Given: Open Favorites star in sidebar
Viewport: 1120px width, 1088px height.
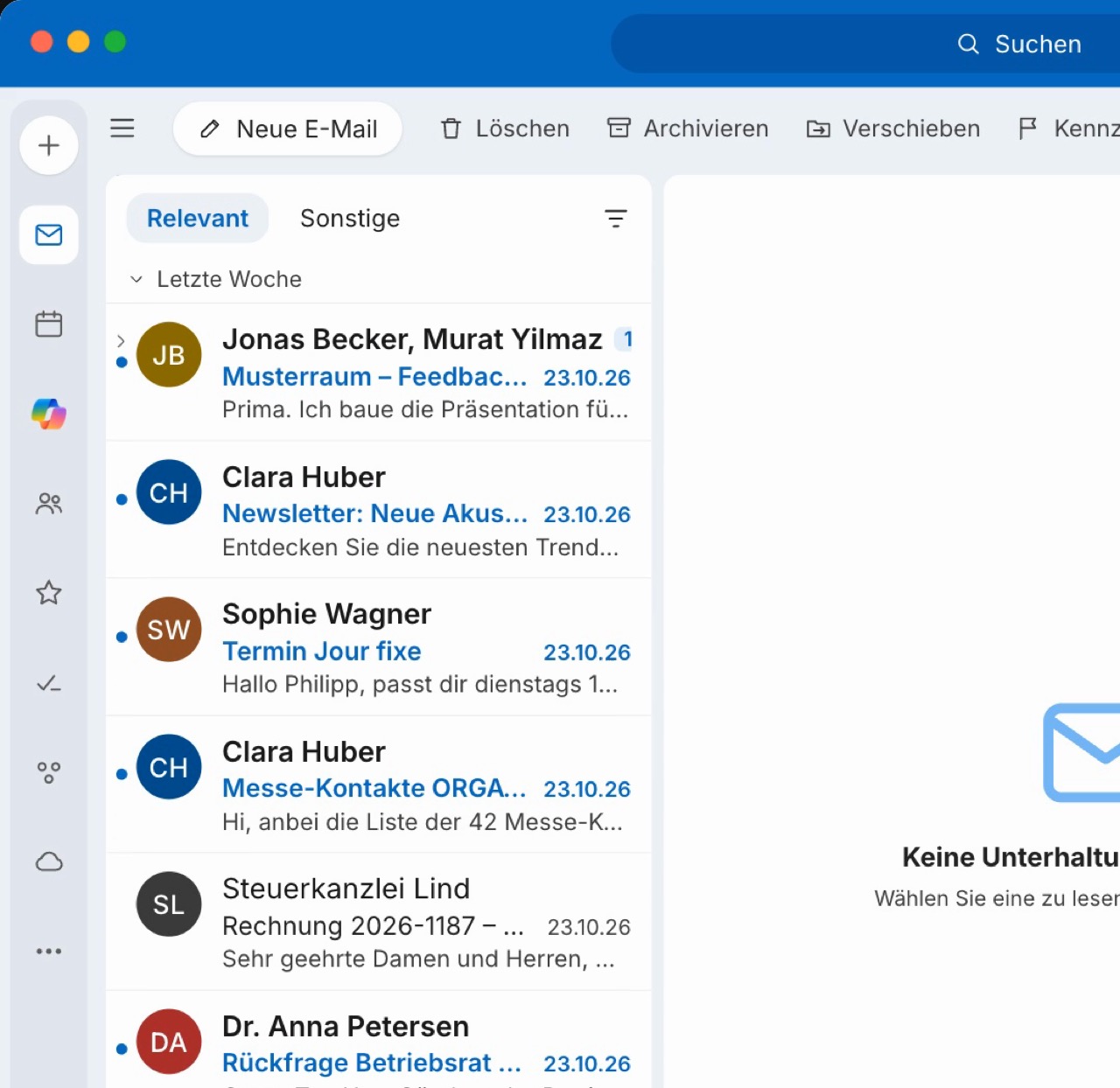Looking at the screenshot, I should [49, 593].
